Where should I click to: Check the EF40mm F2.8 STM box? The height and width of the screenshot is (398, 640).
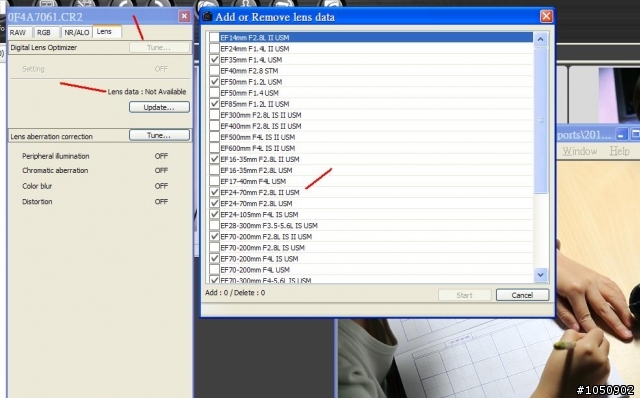coord(214,71)
